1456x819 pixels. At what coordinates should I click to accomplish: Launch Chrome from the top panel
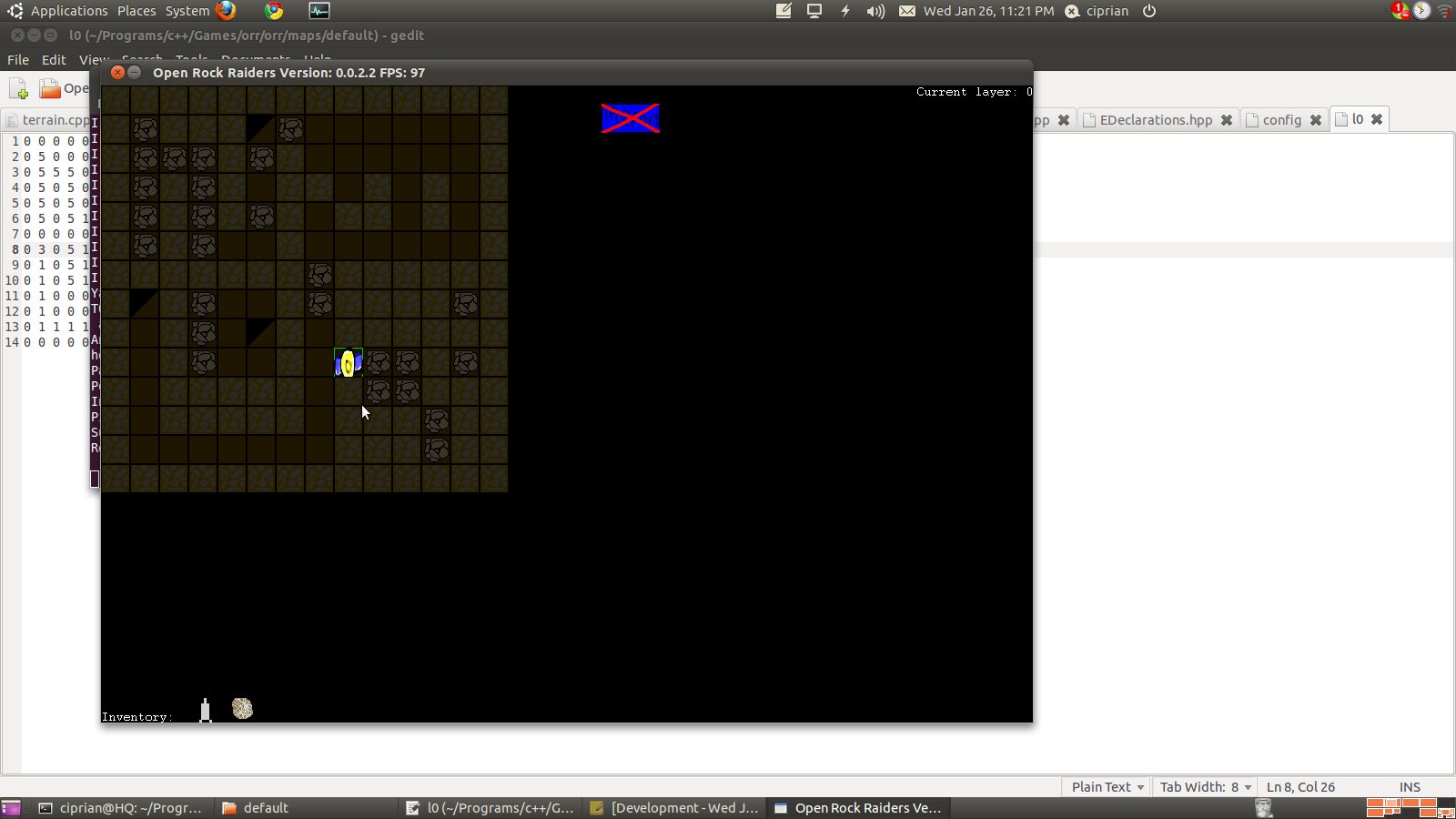(x=274, y=11)
